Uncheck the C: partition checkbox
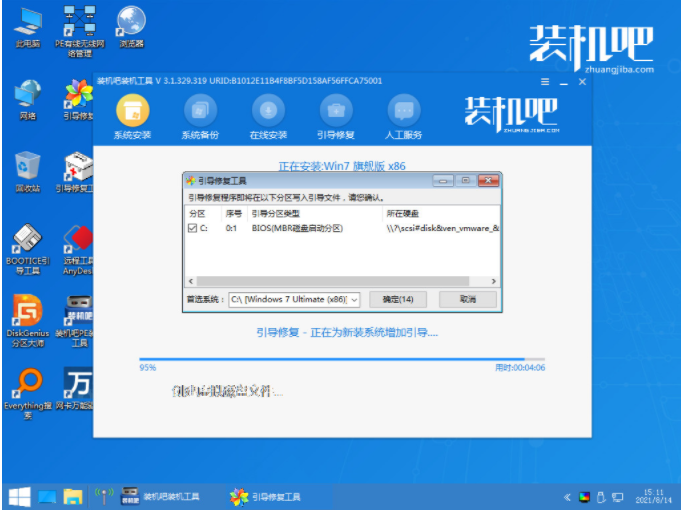Viewport: 681px width, 511px height. tap(192, 228)
